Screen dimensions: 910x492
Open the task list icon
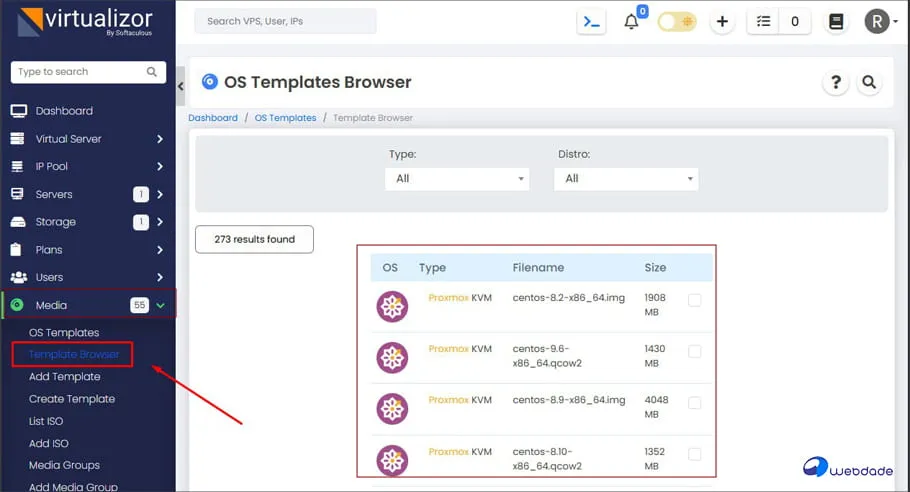point(764,21)
